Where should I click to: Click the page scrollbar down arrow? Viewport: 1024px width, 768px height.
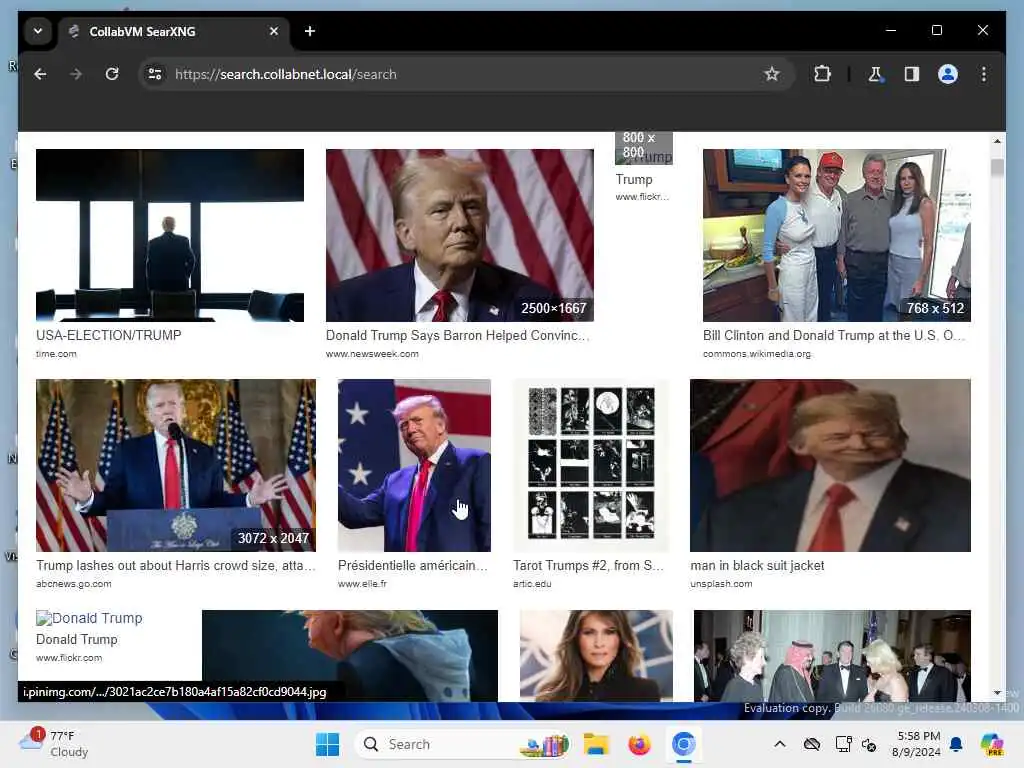click(x=997, y=693)
